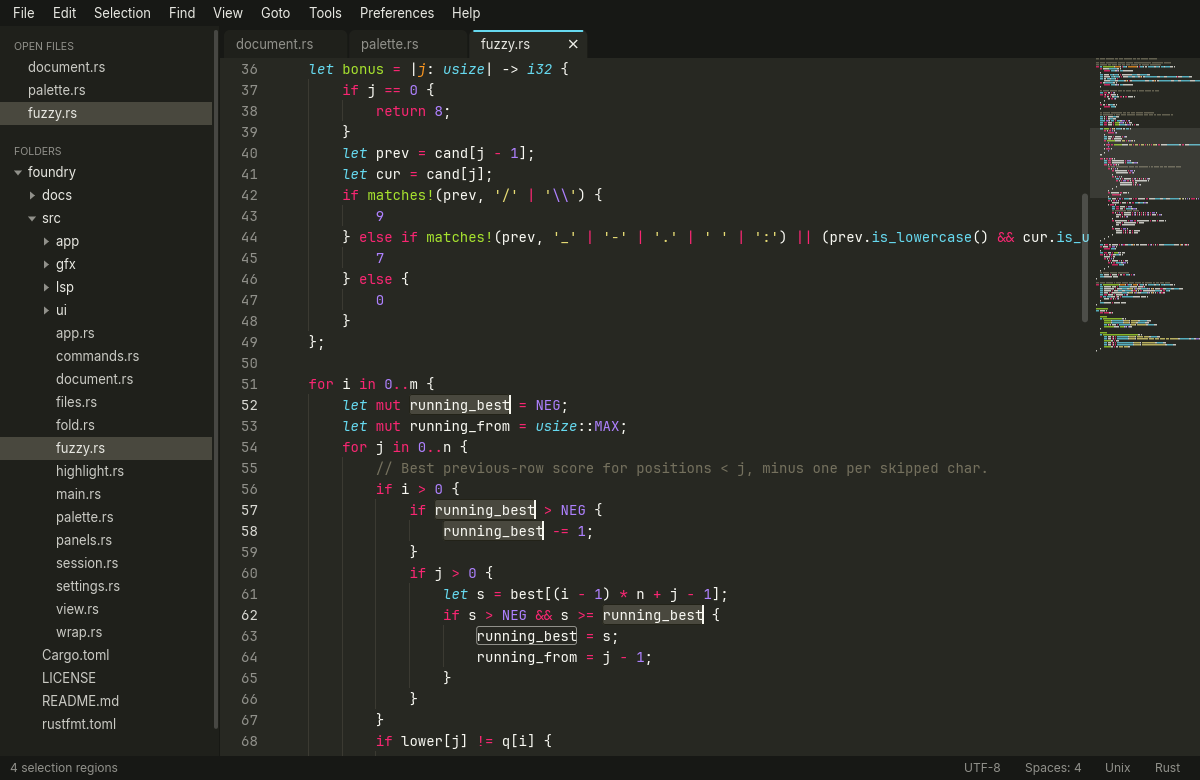Open the Selection menu

click(x=122, y=13)
